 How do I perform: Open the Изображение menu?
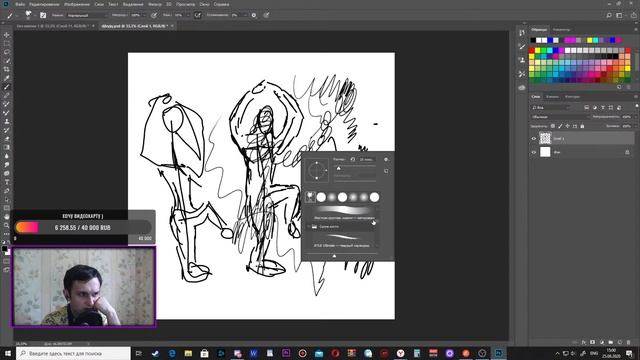[x=77, y=4]
